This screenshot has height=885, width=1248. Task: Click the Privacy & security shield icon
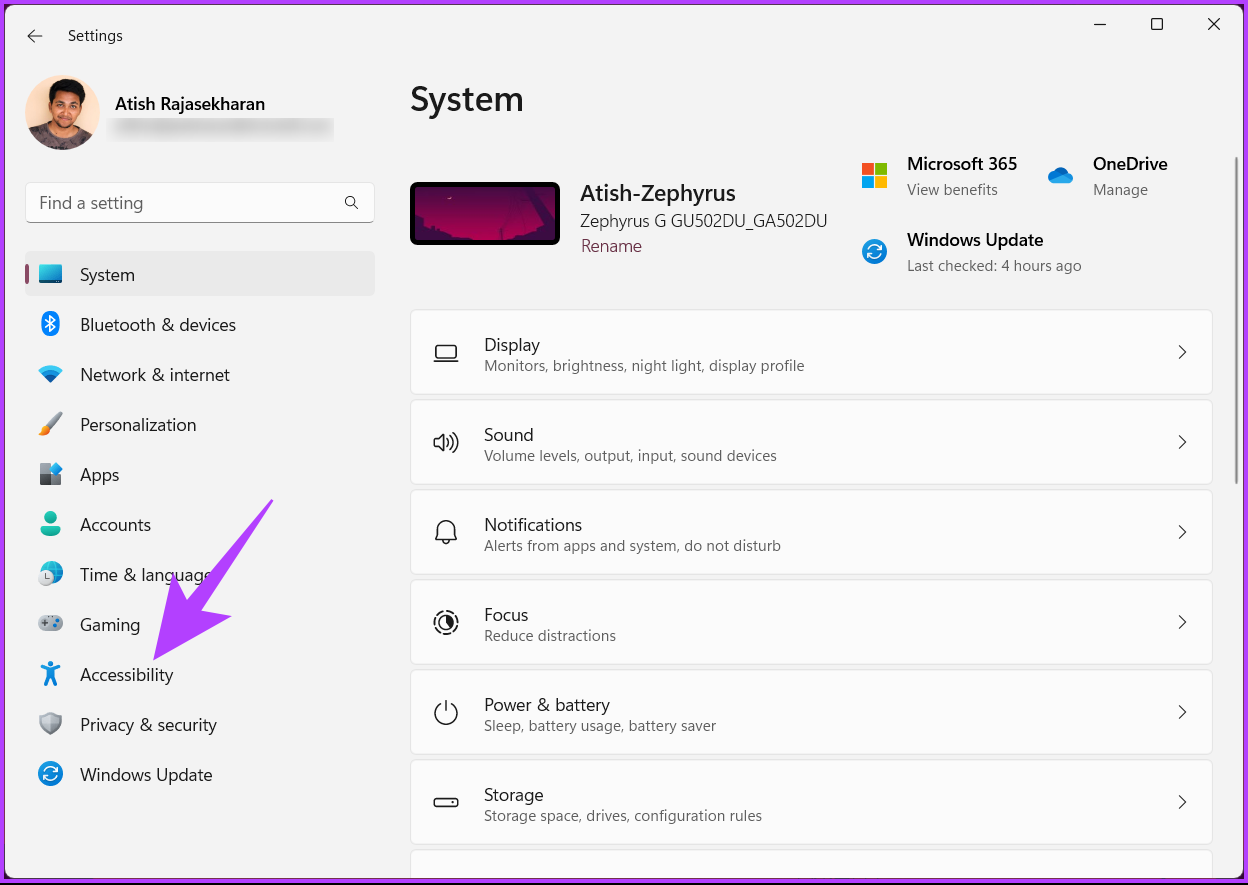[50, 724]
